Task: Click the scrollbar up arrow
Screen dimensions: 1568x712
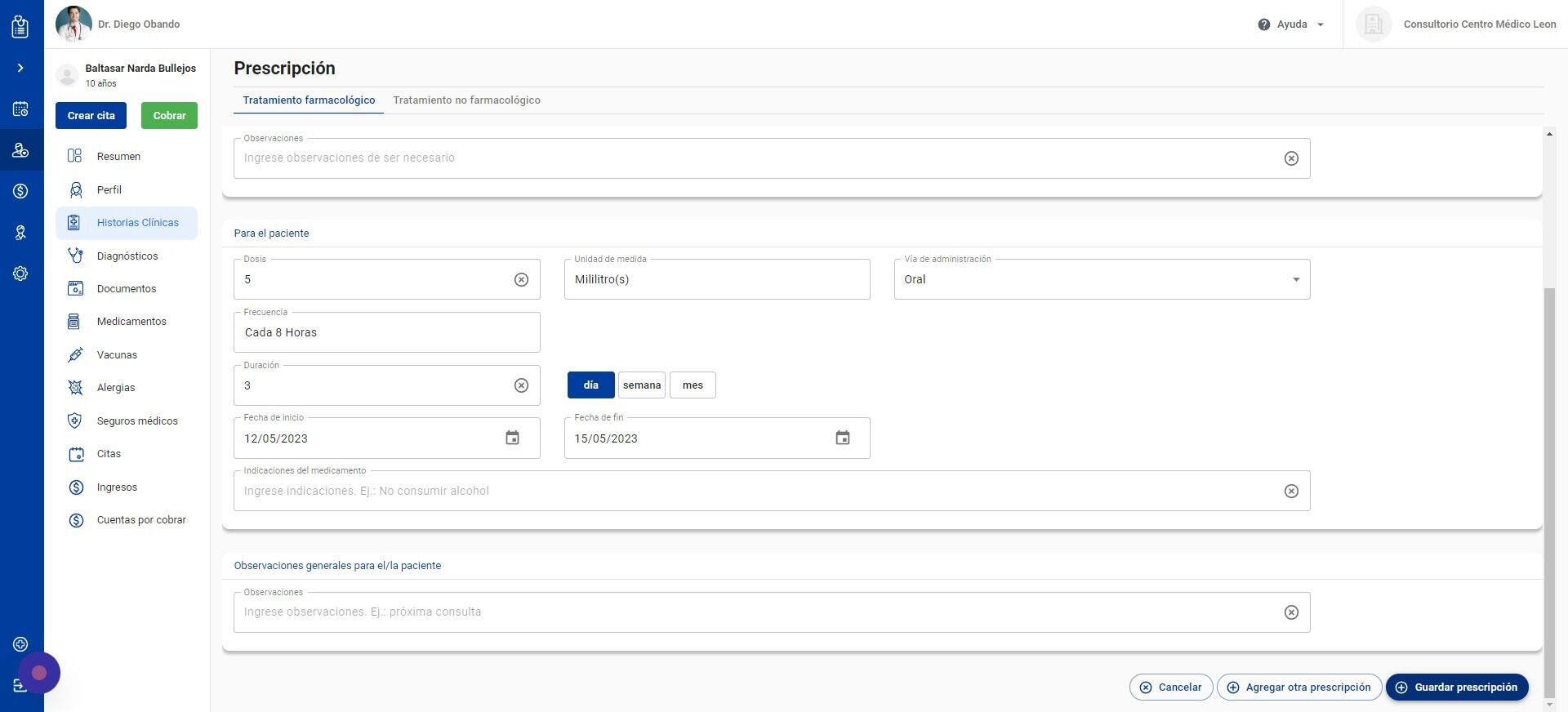Action: click(1549, 134)
